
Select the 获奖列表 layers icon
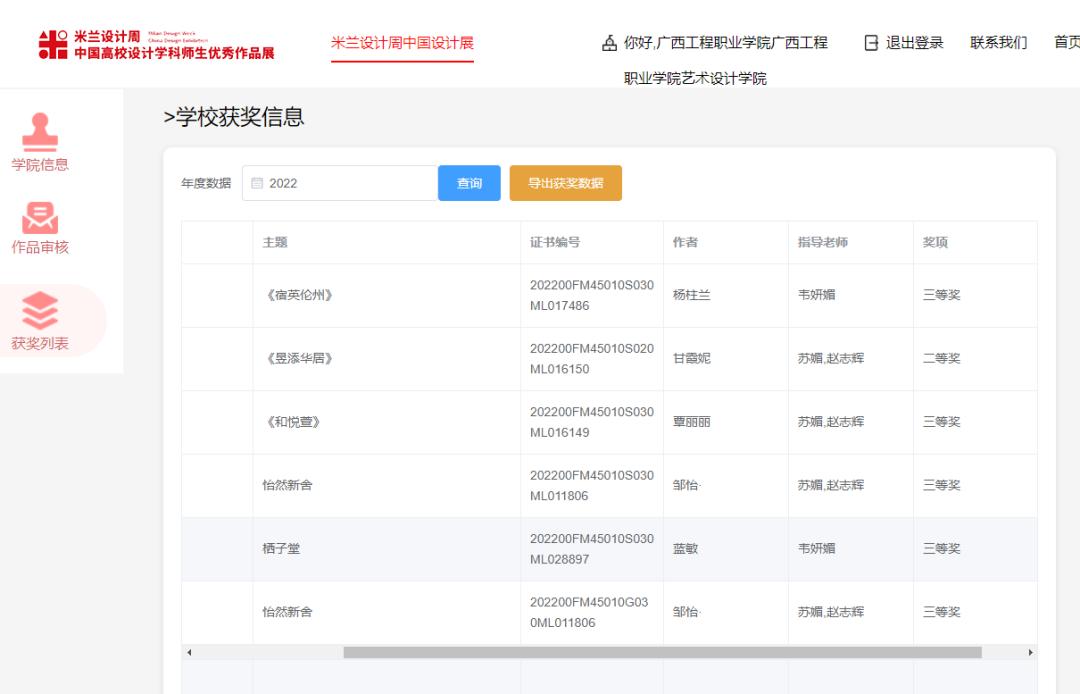(x=40, y=309)
